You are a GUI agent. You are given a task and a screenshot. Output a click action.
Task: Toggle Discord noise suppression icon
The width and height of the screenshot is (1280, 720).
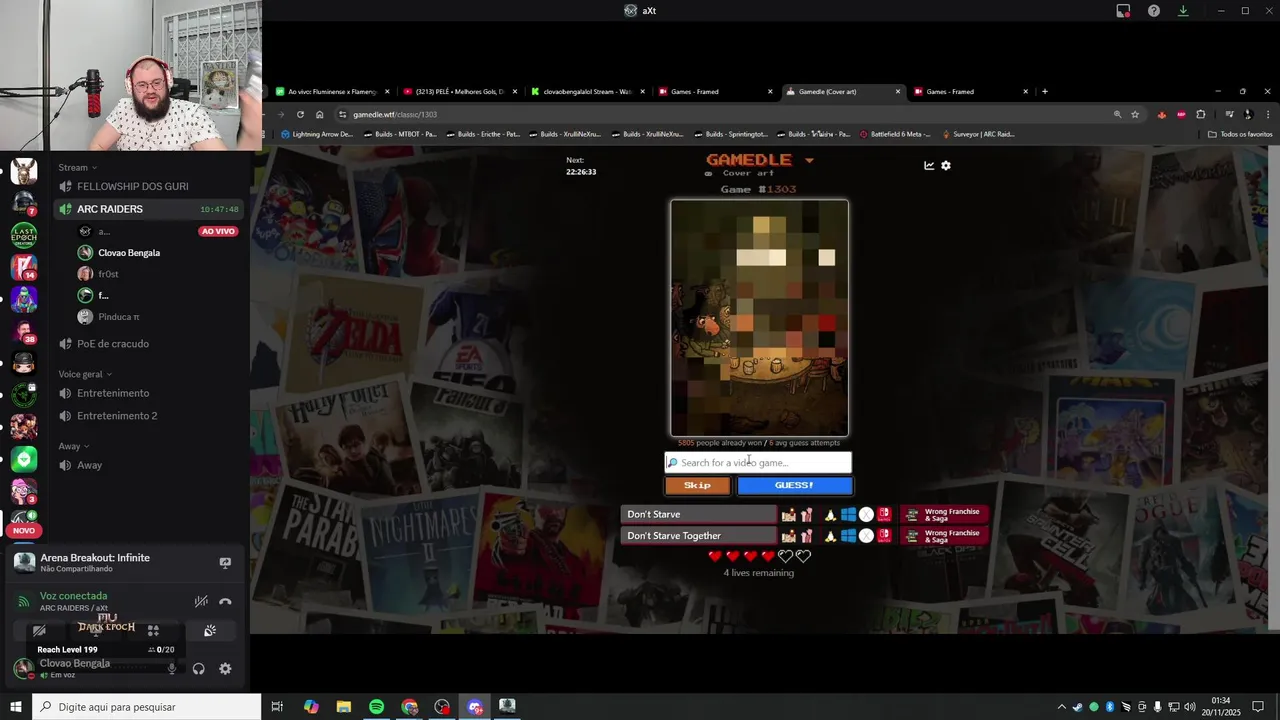pos(201,601)
